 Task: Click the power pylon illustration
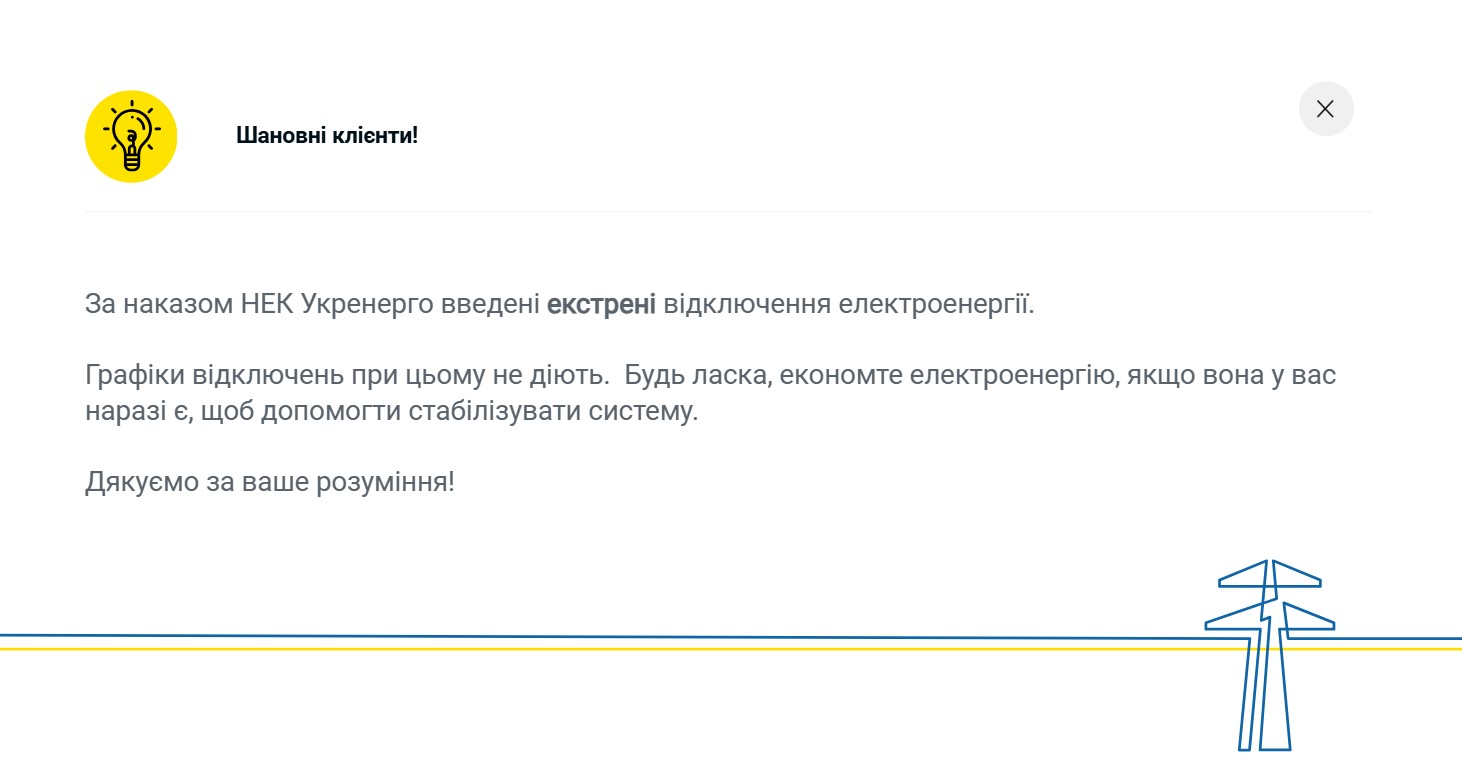pyautogui.click(x=1268, y=655)
